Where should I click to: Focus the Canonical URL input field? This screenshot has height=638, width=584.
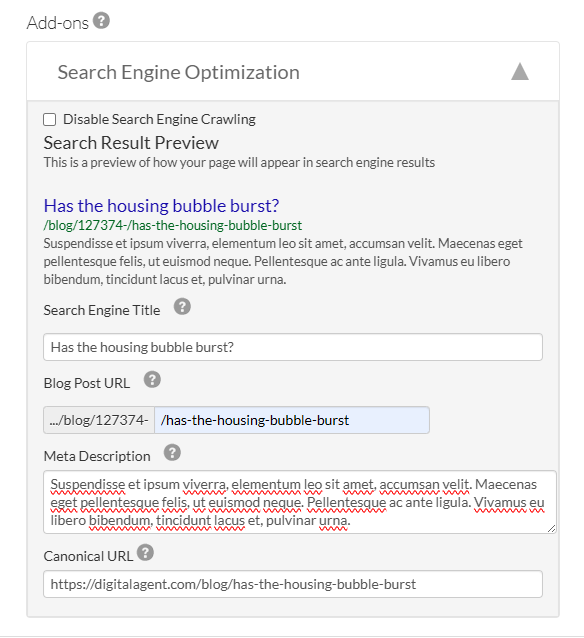[293, 584]
